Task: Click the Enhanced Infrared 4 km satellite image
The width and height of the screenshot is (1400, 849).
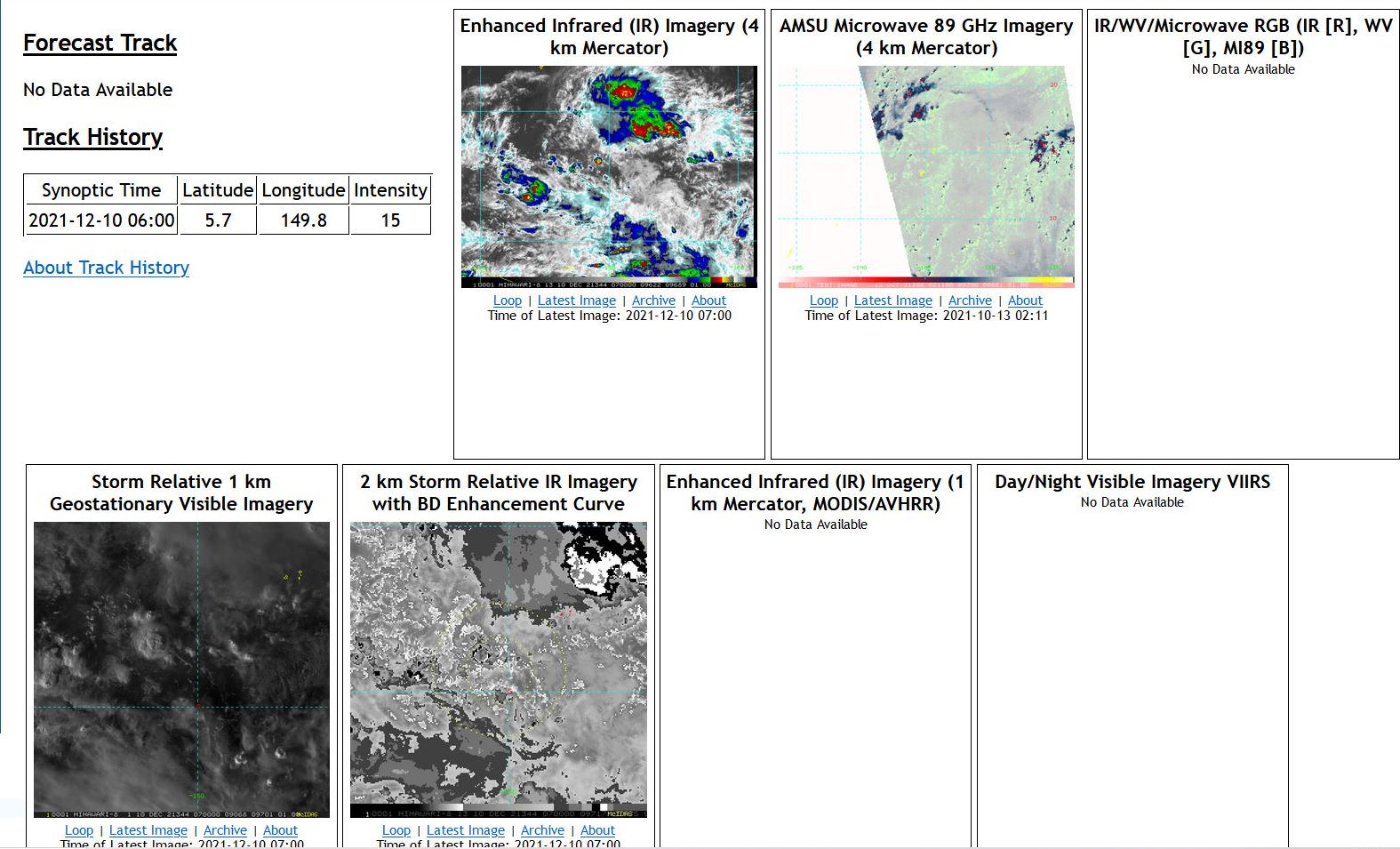Action: [609, 176]
